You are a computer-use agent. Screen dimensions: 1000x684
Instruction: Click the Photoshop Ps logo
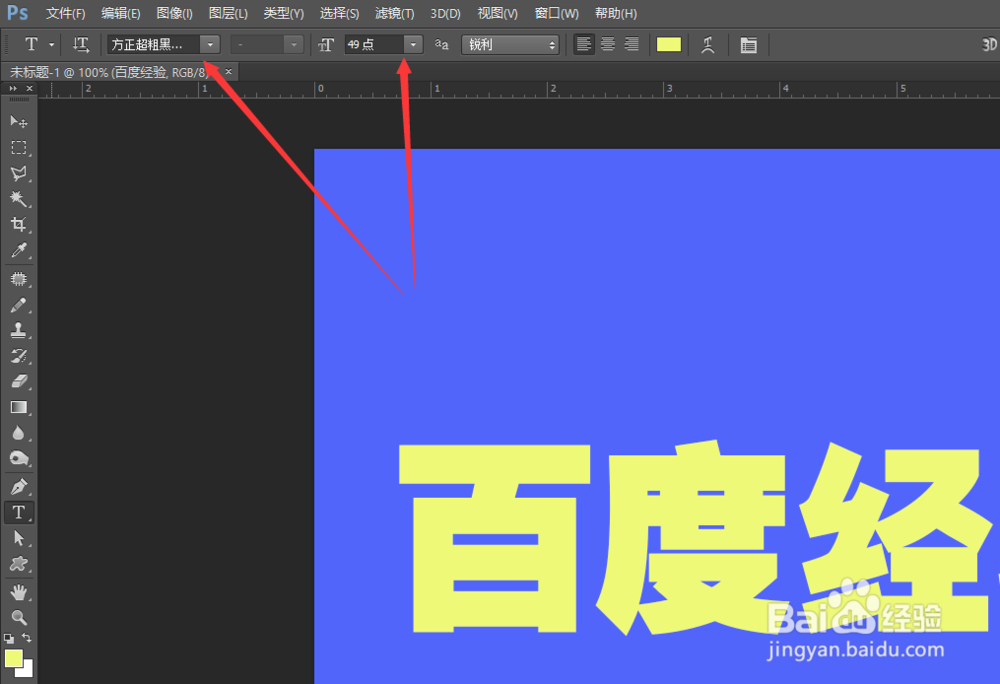(17, 13)
